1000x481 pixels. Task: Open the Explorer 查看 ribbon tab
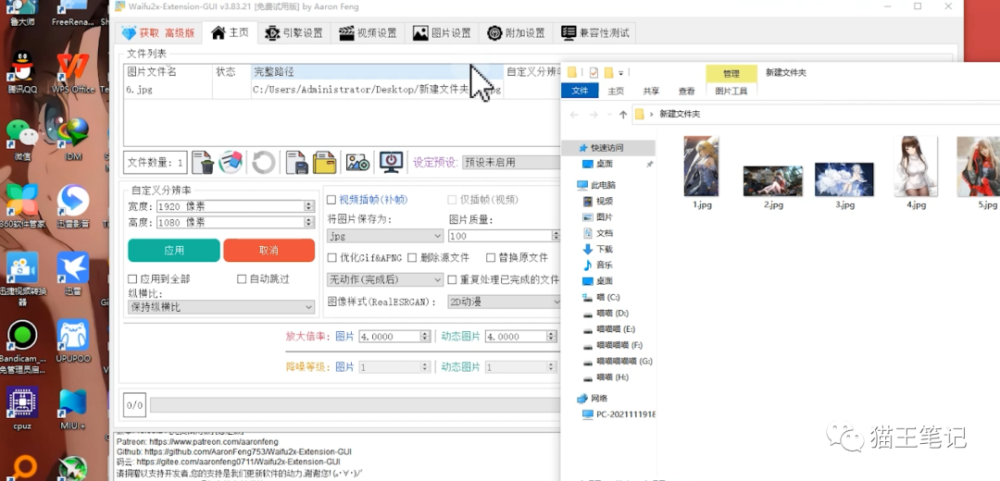686,91
